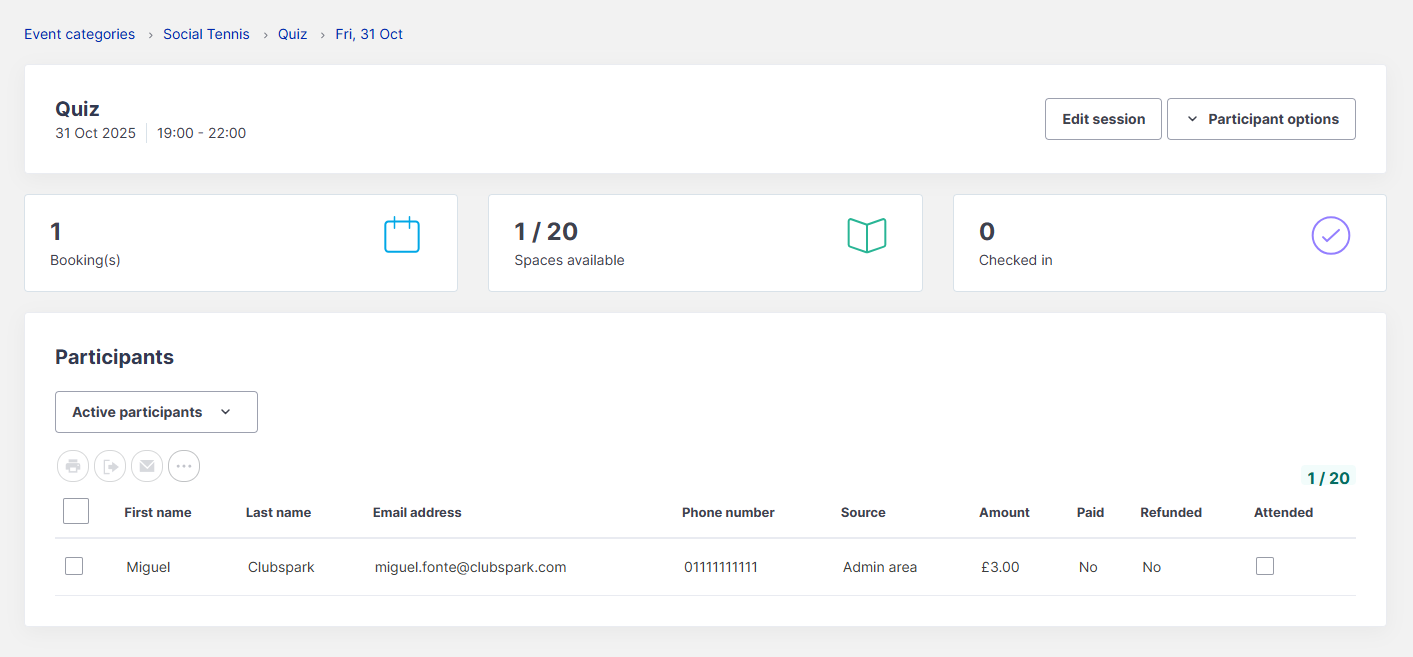1413x657 pixels.
Task: Click the Email address column header
Action: coord(417,512)
